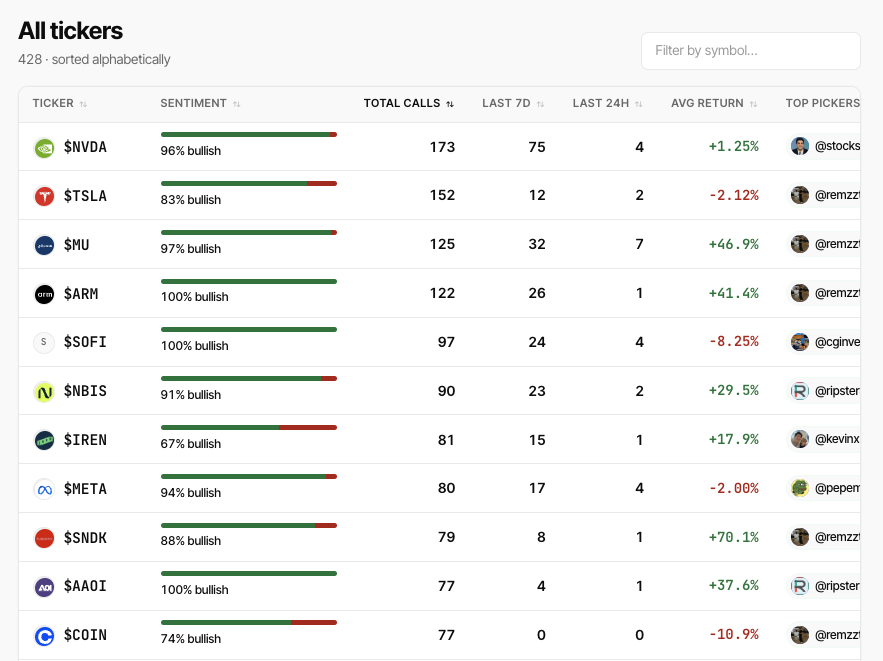Image resolution: width=883 pixels, height=661 pixels.
Task: Open the $NBIS ticker link
Action: [x=85, y=391]
